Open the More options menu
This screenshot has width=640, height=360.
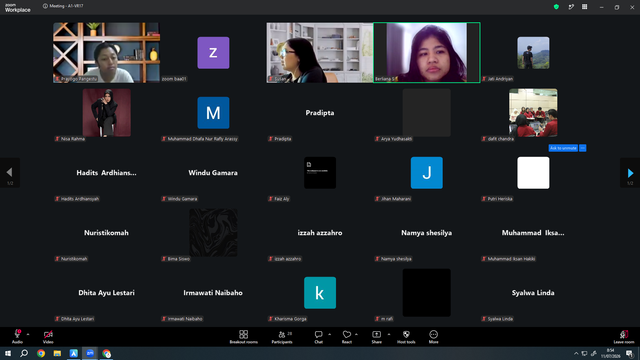[433, 337]
